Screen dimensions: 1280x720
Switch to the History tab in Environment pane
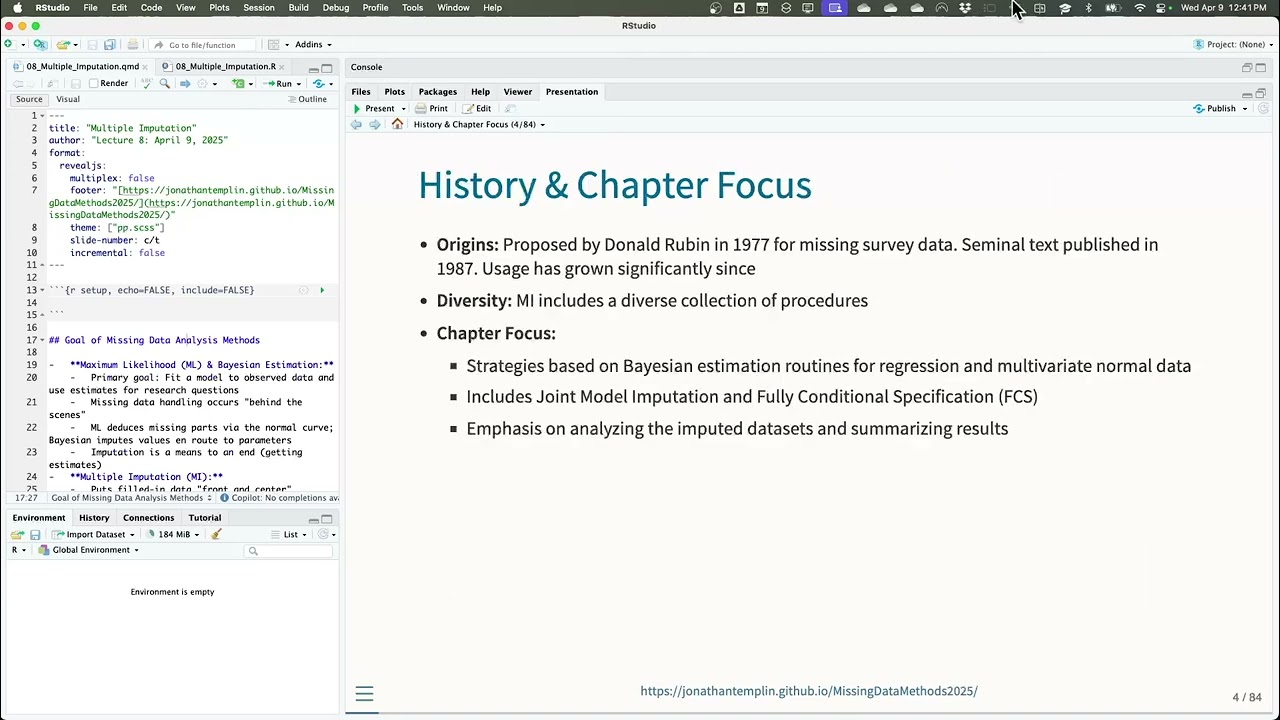tap(94, 518)
